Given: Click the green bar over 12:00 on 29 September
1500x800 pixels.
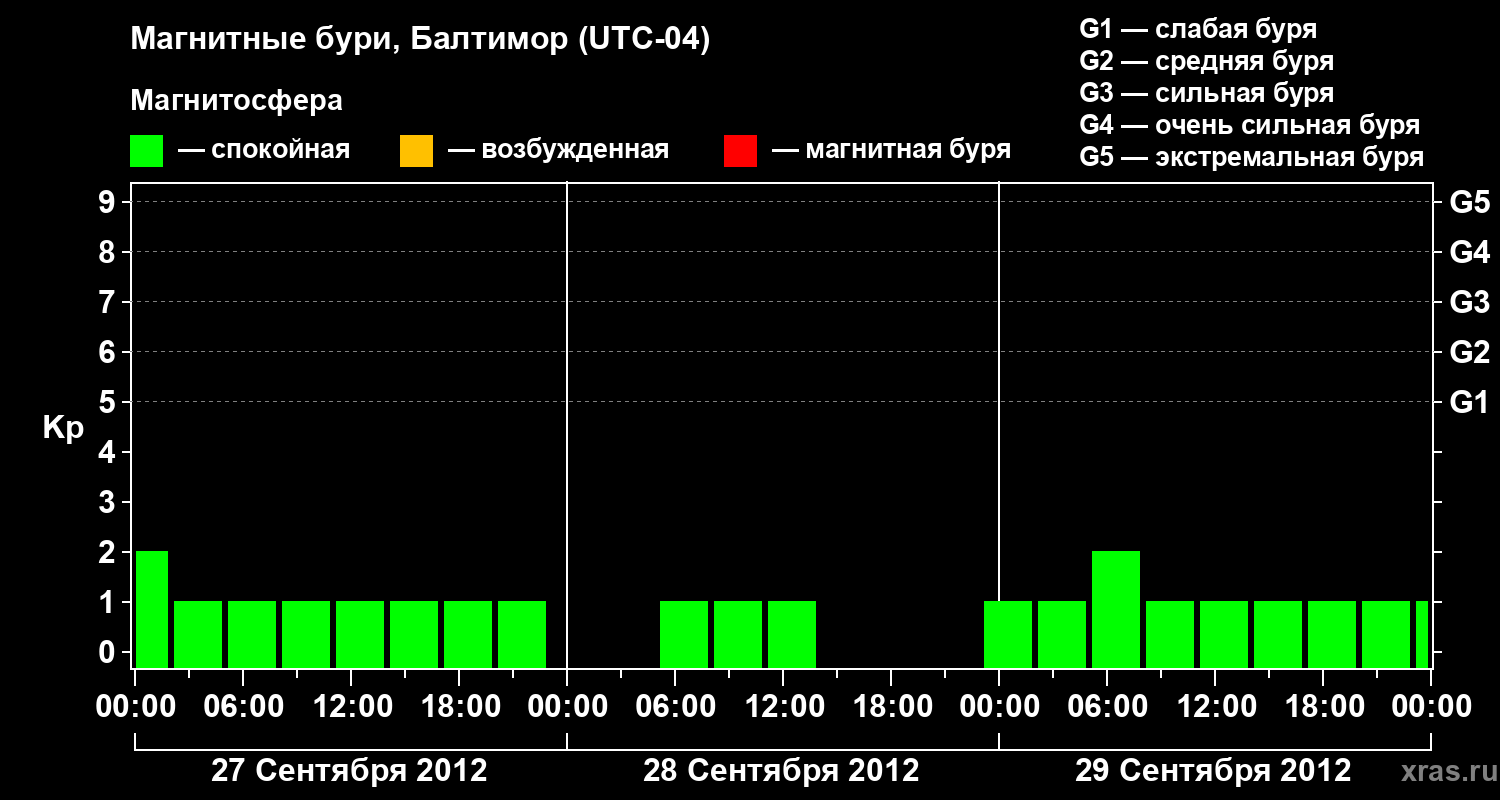Looking at the screenshot, I should coord(1224,634).
